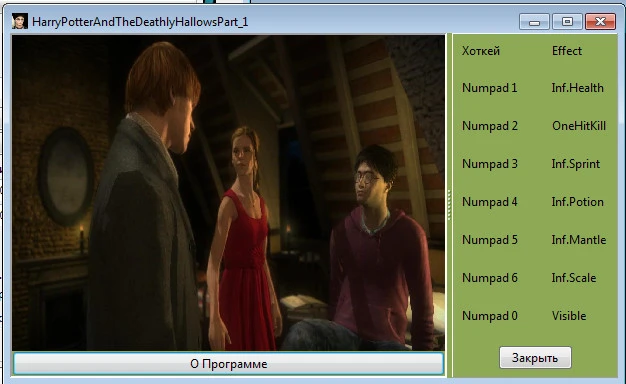Screen dimensions: 626x384
Task: Select the 'Numpad 0' hotkey label
Action: 490,316
